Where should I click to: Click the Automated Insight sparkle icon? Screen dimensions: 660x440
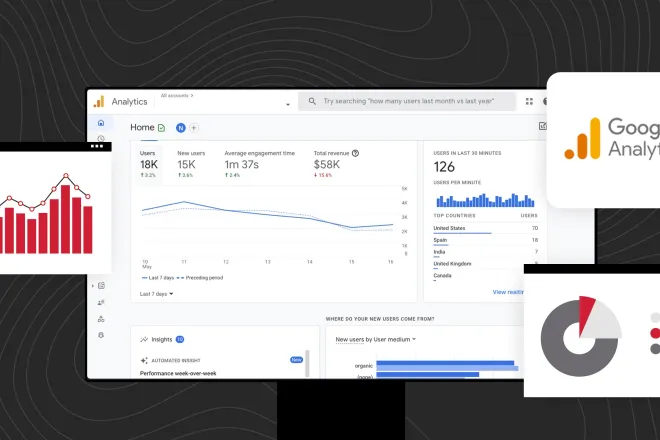click(144, 360)
